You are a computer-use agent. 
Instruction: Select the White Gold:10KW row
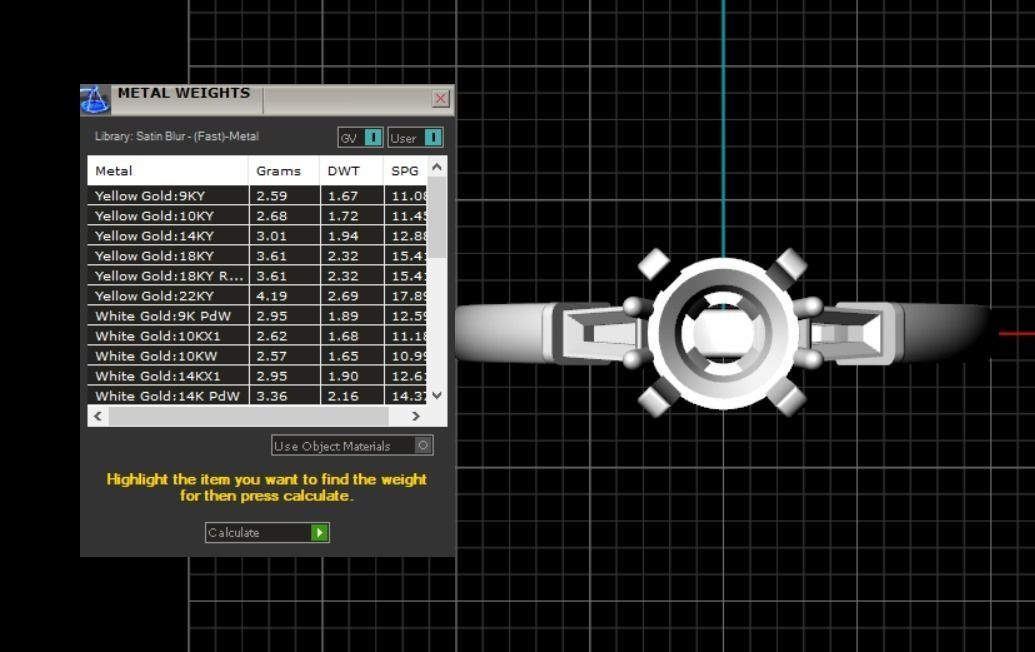[258, 356]
